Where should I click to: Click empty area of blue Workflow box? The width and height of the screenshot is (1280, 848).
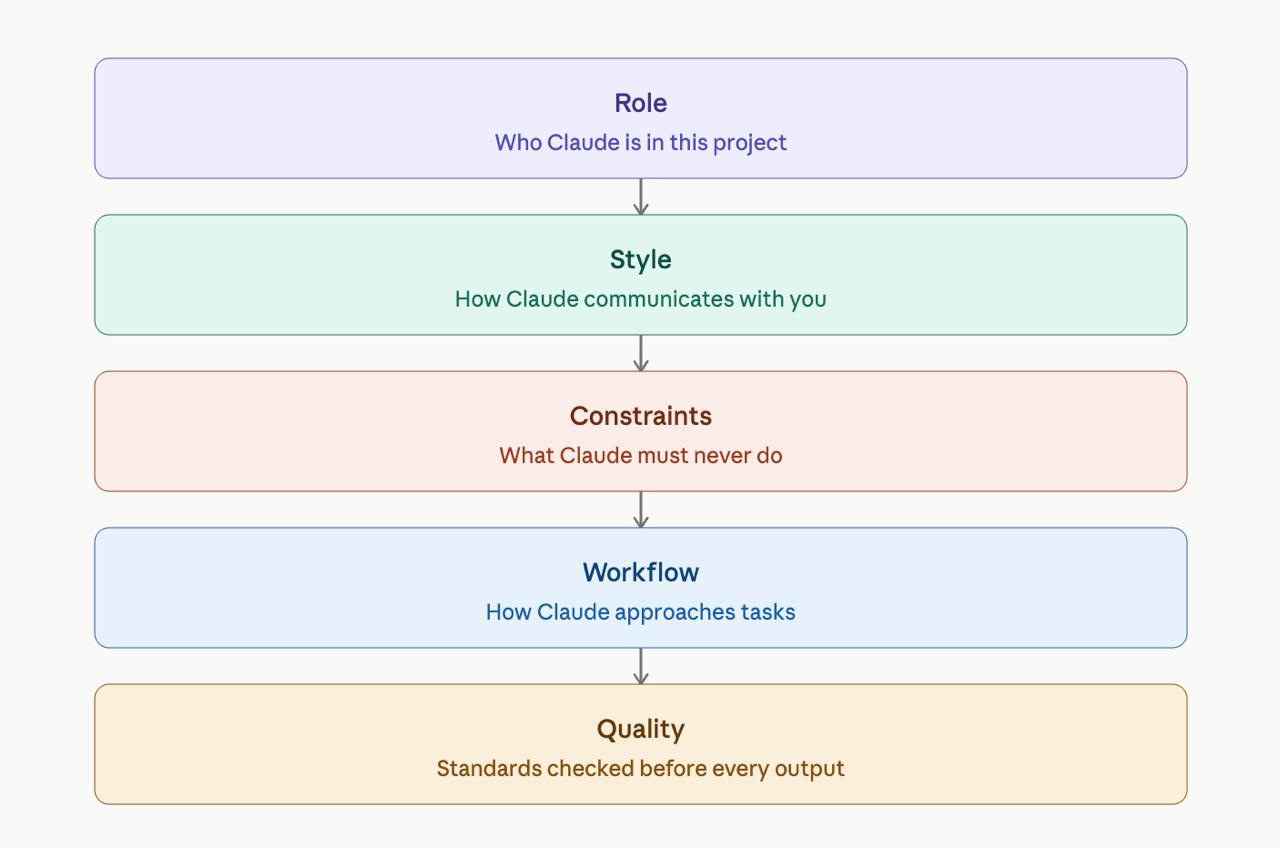coord(300,588)
